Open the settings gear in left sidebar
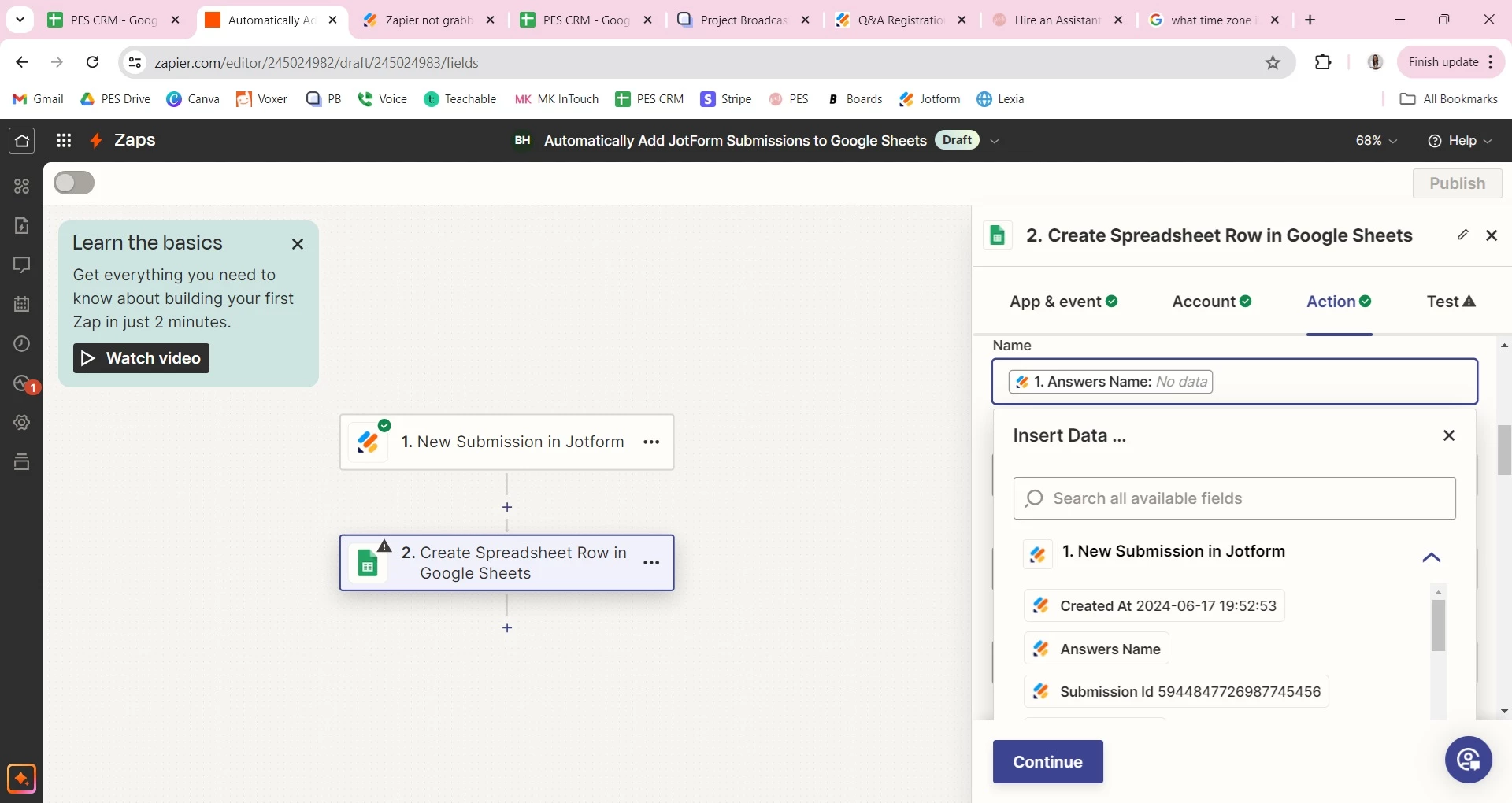Image resolution: width=1512 pixels, height=803 pixels. [22, 423]
